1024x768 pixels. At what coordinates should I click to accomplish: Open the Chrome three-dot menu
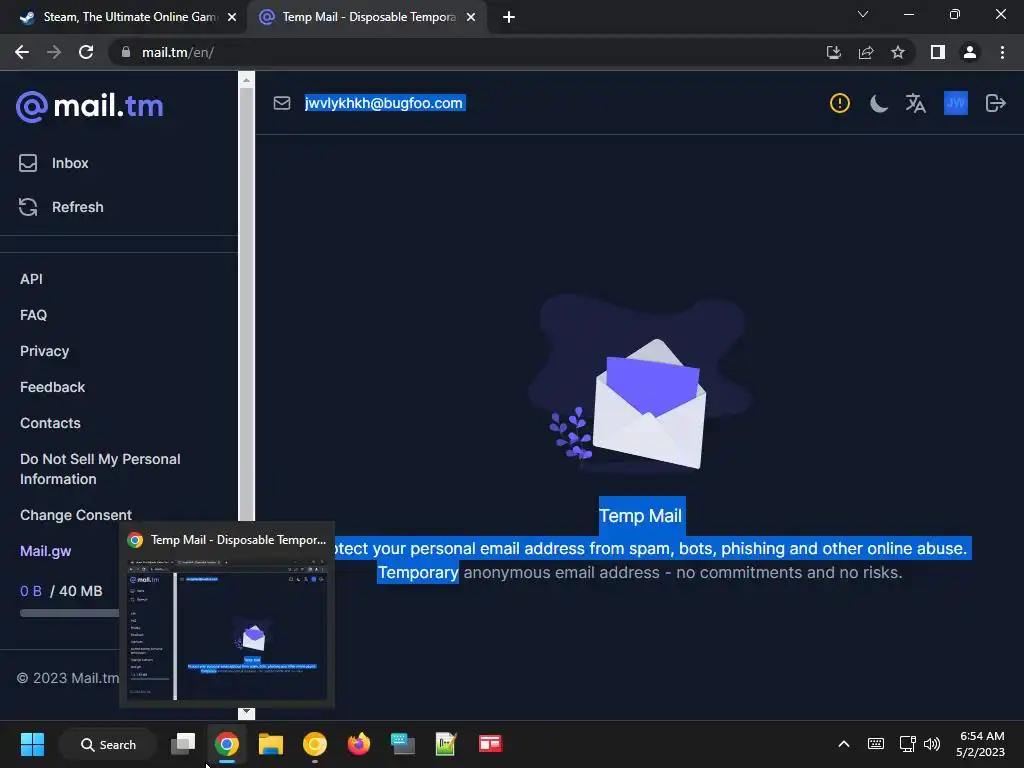(x=1002, y=52)
